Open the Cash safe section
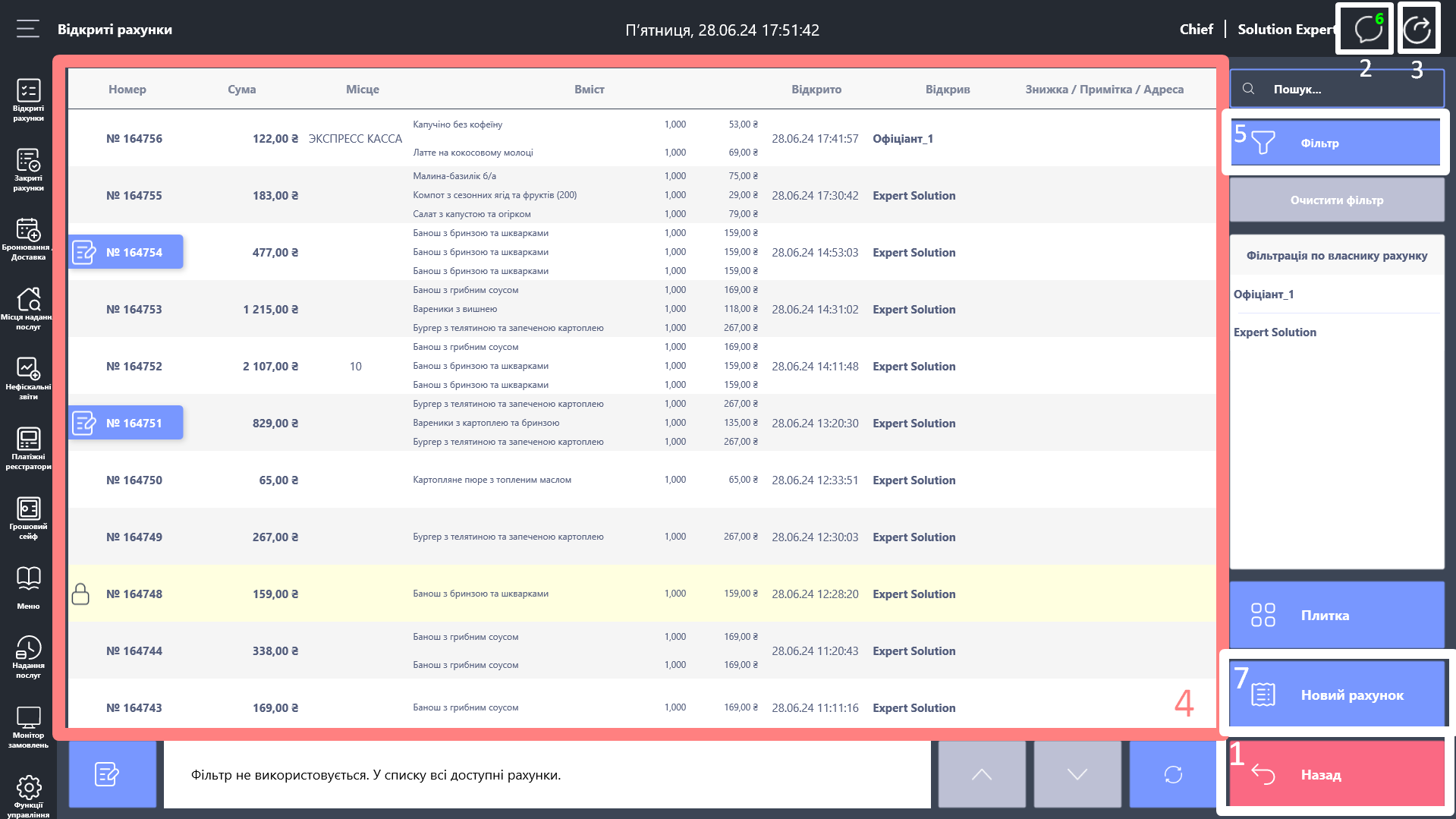1456x819 pixels. click(x=28, y=517)
